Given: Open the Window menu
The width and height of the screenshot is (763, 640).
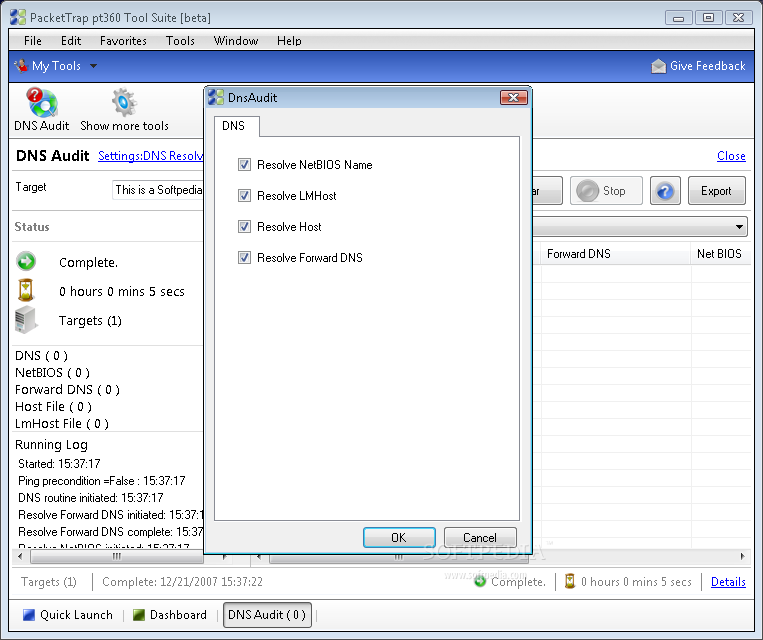Looking at the screenshot, I should click(x=236, y=41).
